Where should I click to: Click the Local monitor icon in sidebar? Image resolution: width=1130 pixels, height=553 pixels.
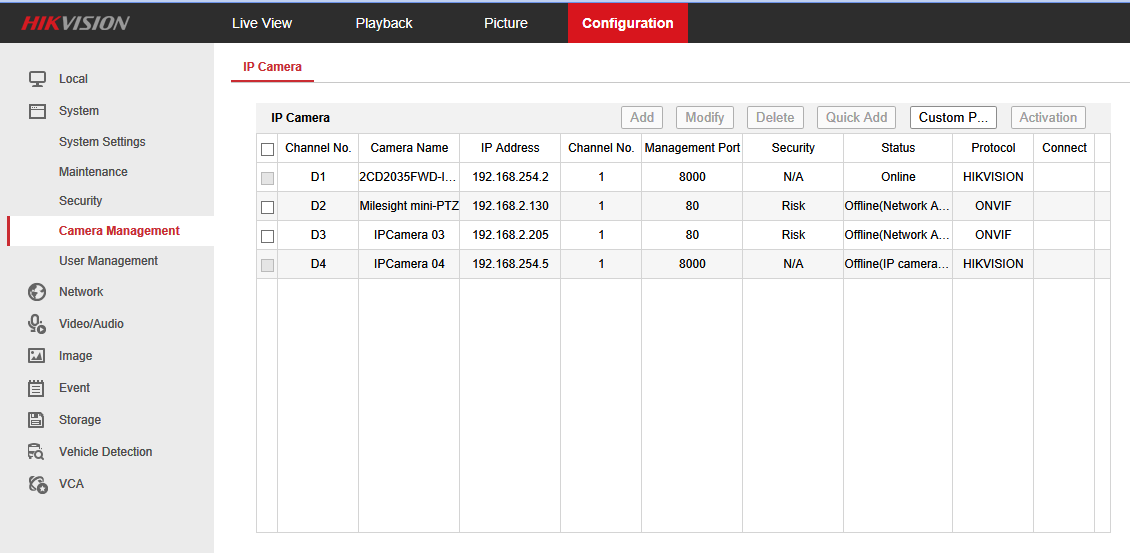coord(37,79)
